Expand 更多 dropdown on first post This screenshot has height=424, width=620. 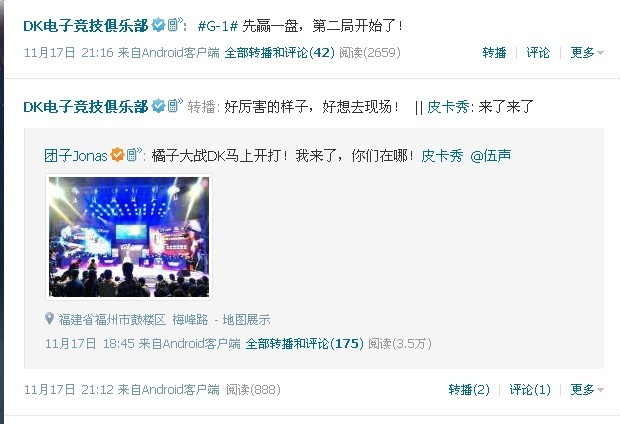(x=587, y=52)
